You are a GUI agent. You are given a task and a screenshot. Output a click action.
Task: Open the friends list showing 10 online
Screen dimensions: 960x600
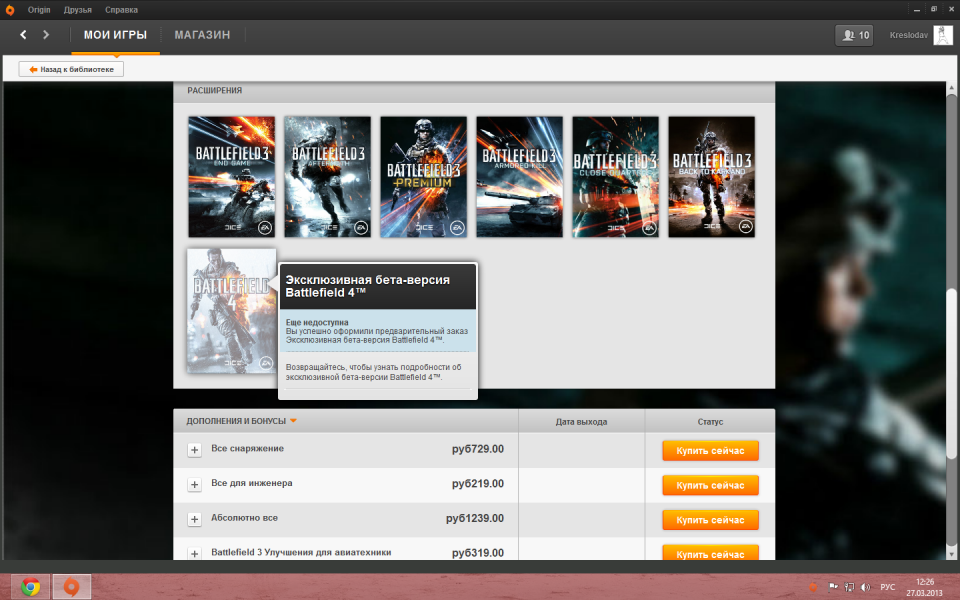click(x=854, y=35)
